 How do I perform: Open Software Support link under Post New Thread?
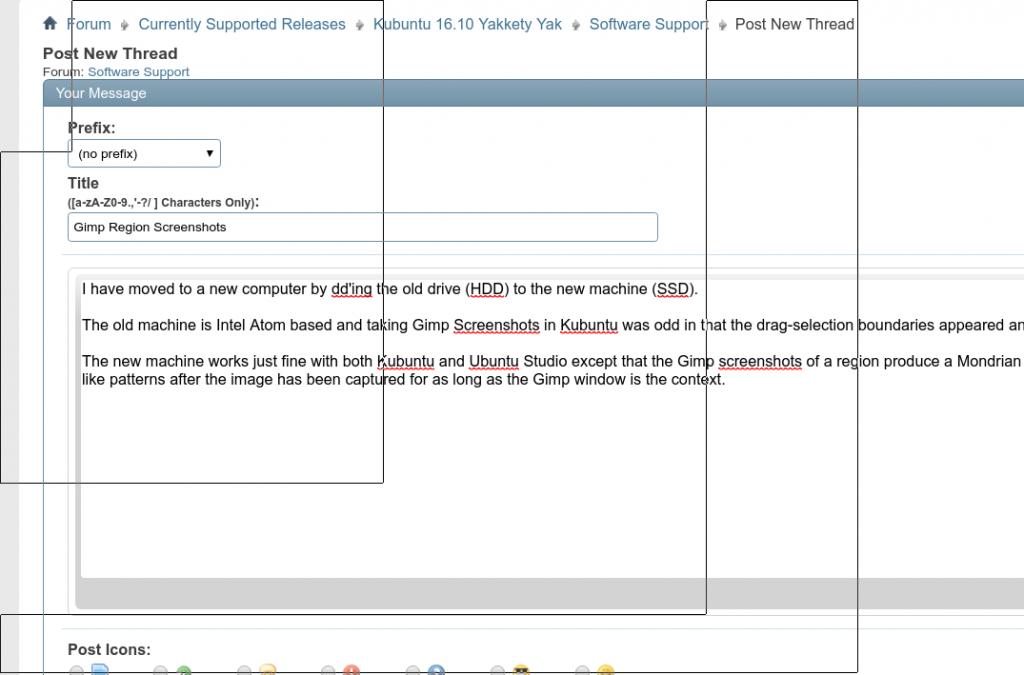click(x=138, y=72)
